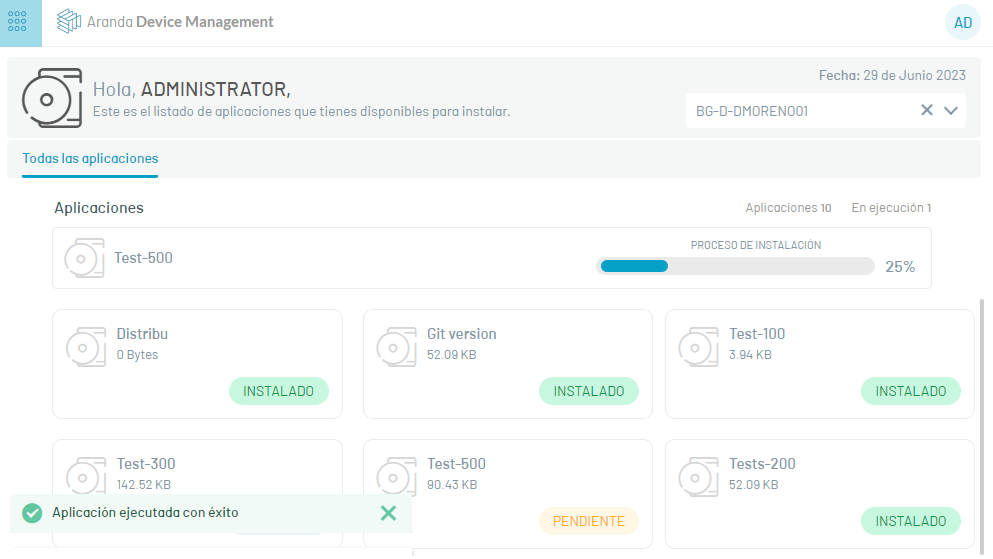Select the disc icon in the Test-500 installing row

coord(84,258)
